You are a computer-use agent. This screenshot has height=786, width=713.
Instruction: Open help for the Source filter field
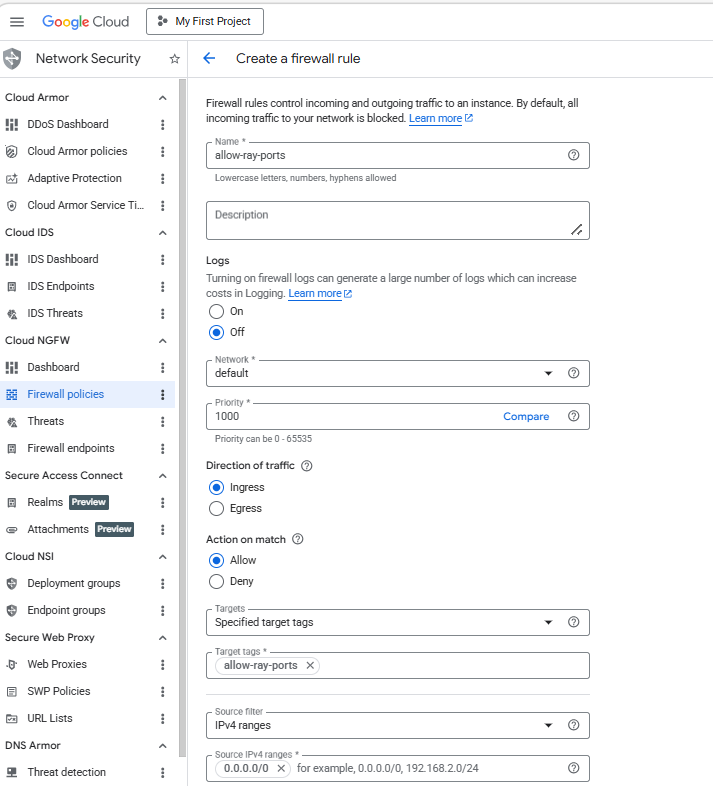[x=574, y=725]
